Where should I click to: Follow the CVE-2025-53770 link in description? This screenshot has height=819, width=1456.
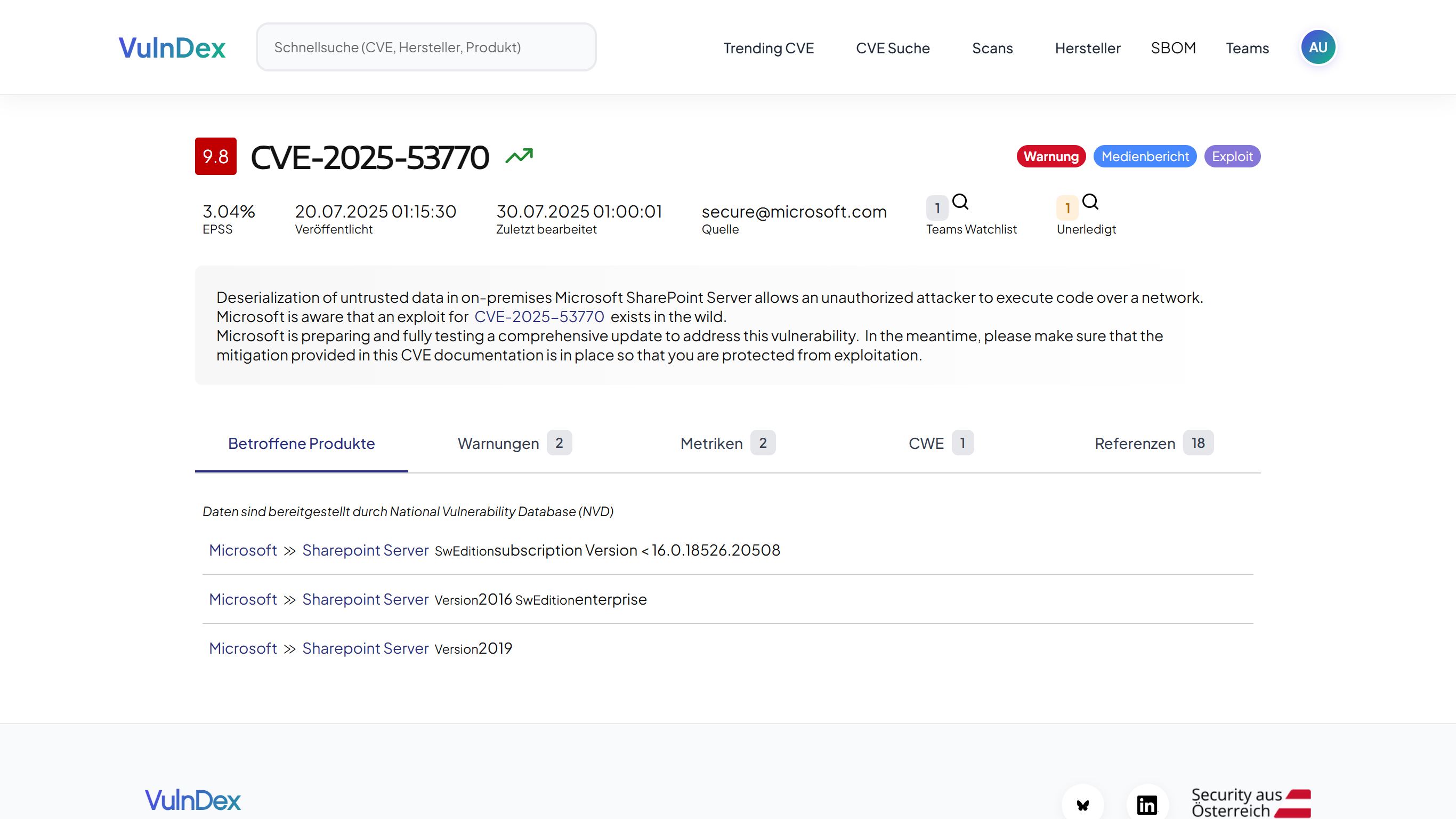[539, 317]
